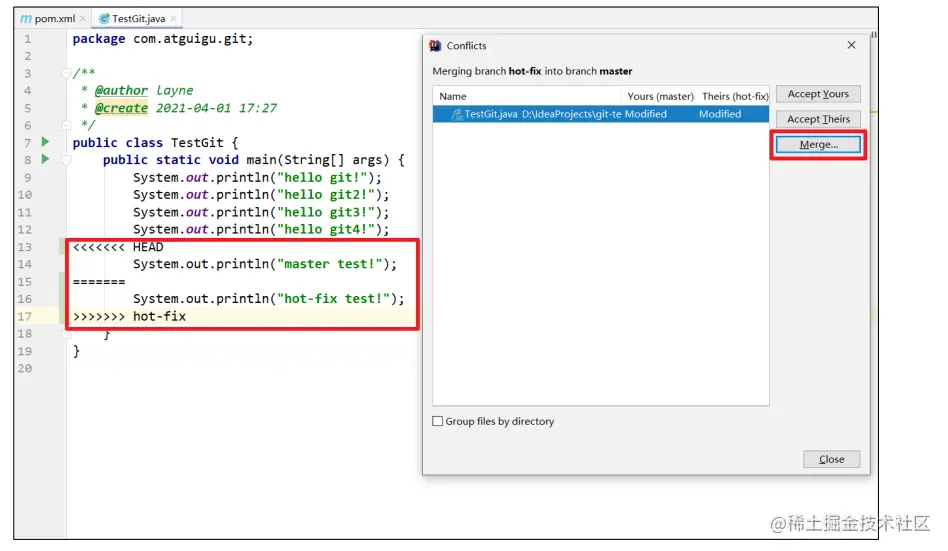The width and height of the screenshot is (948, 551).
Task: Close the Conflicts dialog with X
Action: tap(851, 45)
